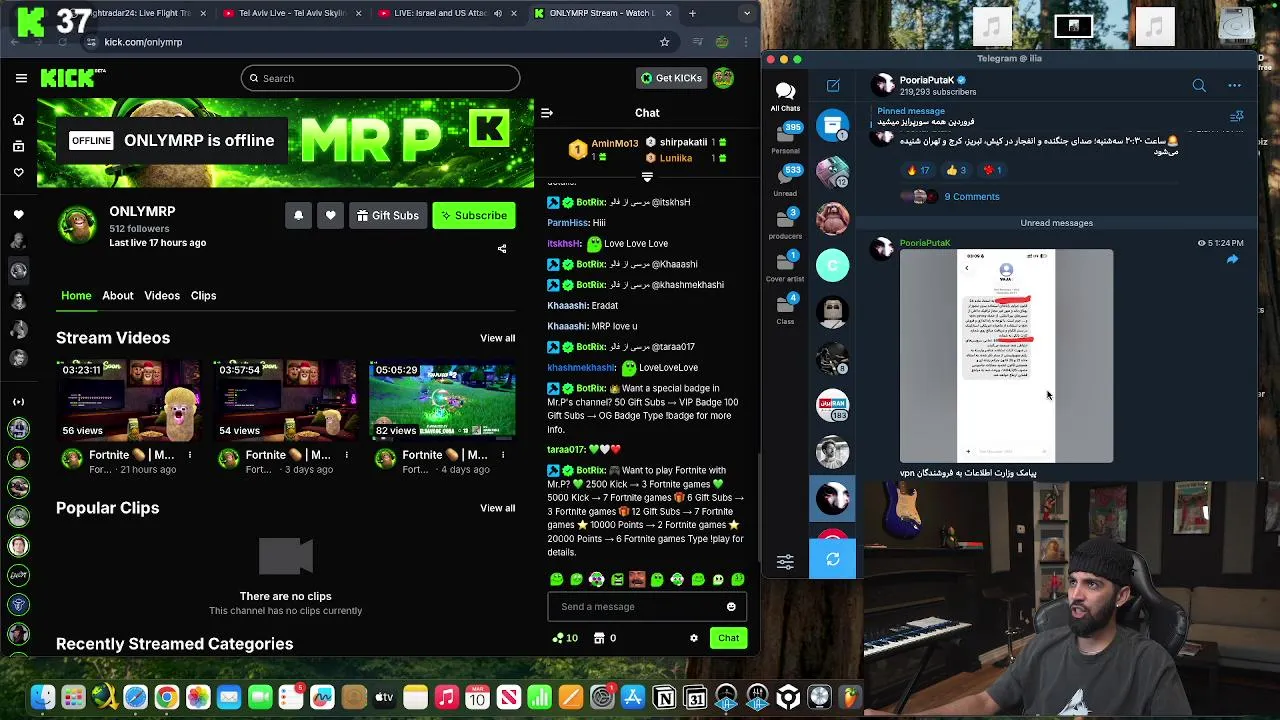Open All Chats folder in Telegram
The height and width of the screenshot is (720, 1280).
[x=785, y=96]
